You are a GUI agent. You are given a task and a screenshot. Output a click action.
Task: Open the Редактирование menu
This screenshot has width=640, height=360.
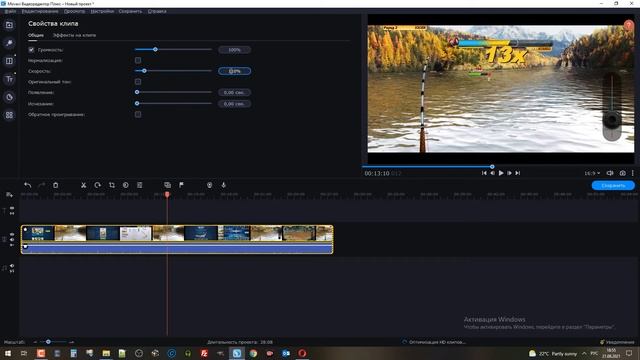(x=40, y=11)
